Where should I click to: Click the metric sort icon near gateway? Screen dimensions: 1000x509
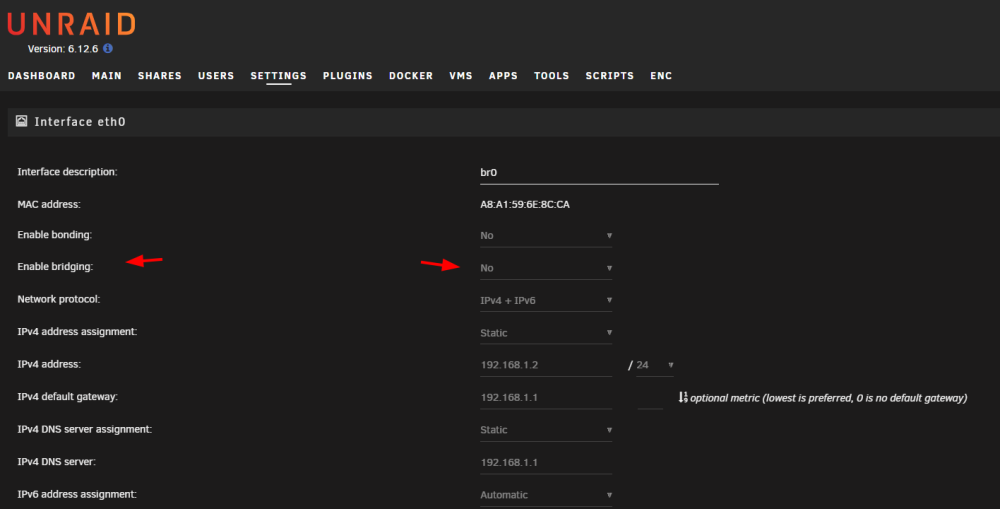click(683, 397)
